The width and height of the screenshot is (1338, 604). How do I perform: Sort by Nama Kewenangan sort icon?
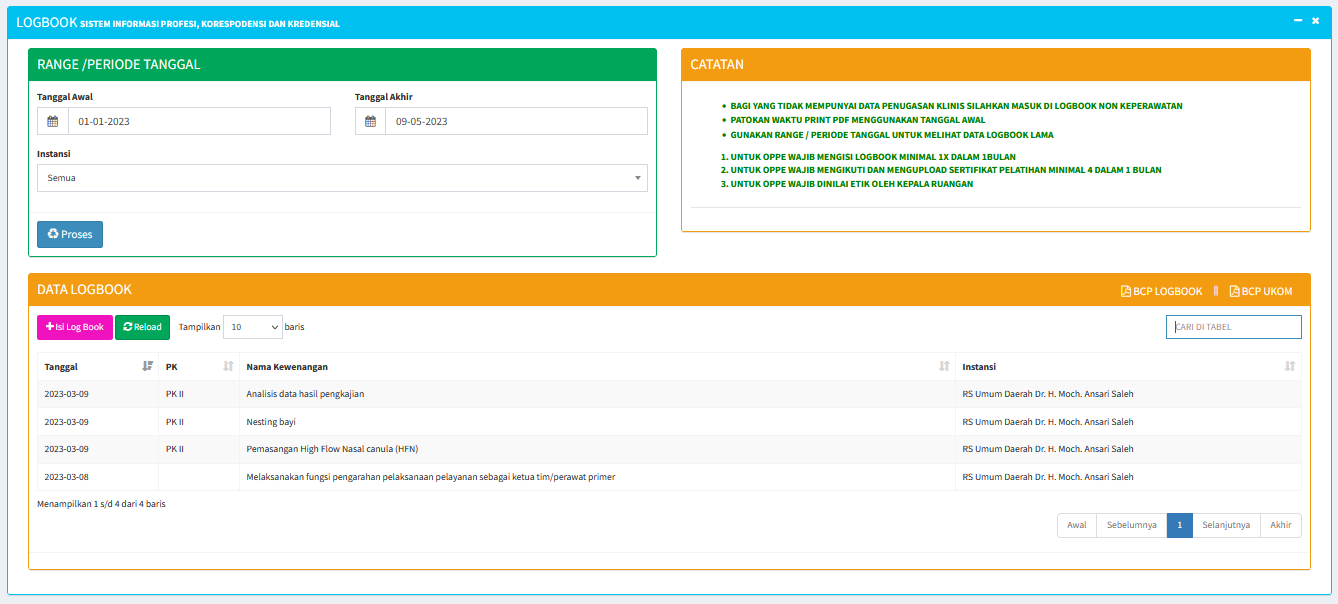click(944, 366)
